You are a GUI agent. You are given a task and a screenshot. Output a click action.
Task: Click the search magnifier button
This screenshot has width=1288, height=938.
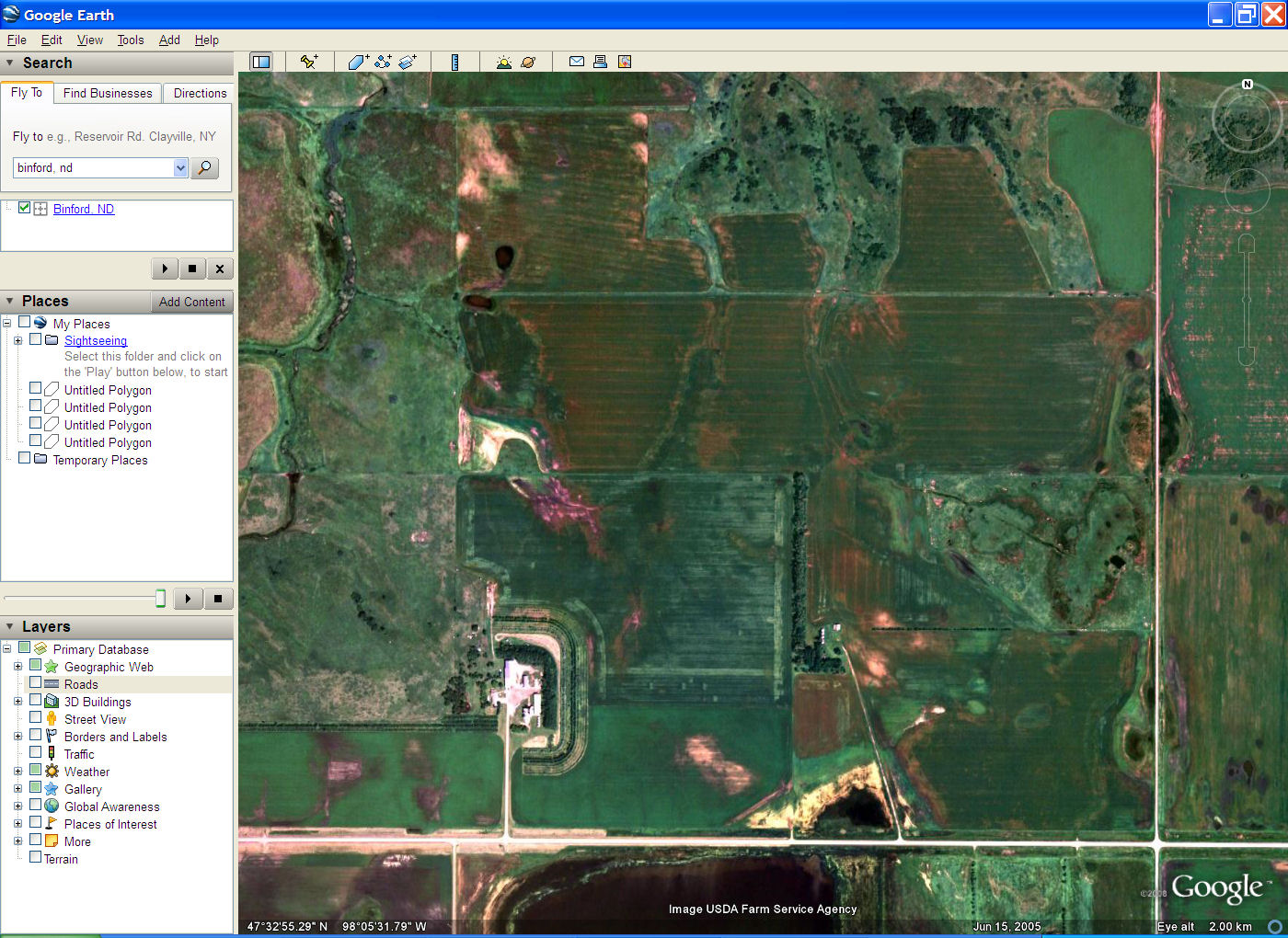point(204,167)
